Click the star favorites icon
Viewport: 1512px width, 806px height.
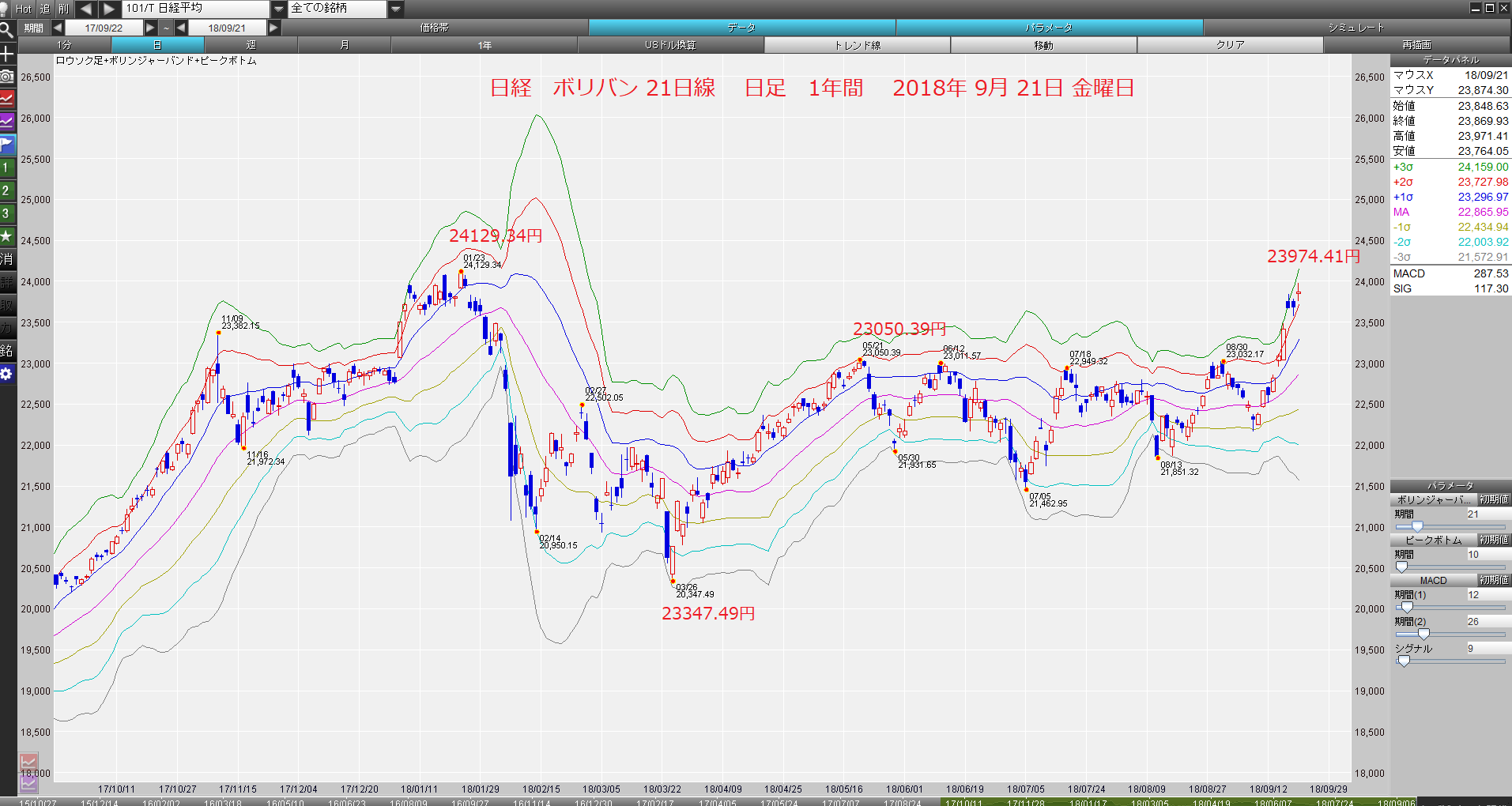(7, 236)
